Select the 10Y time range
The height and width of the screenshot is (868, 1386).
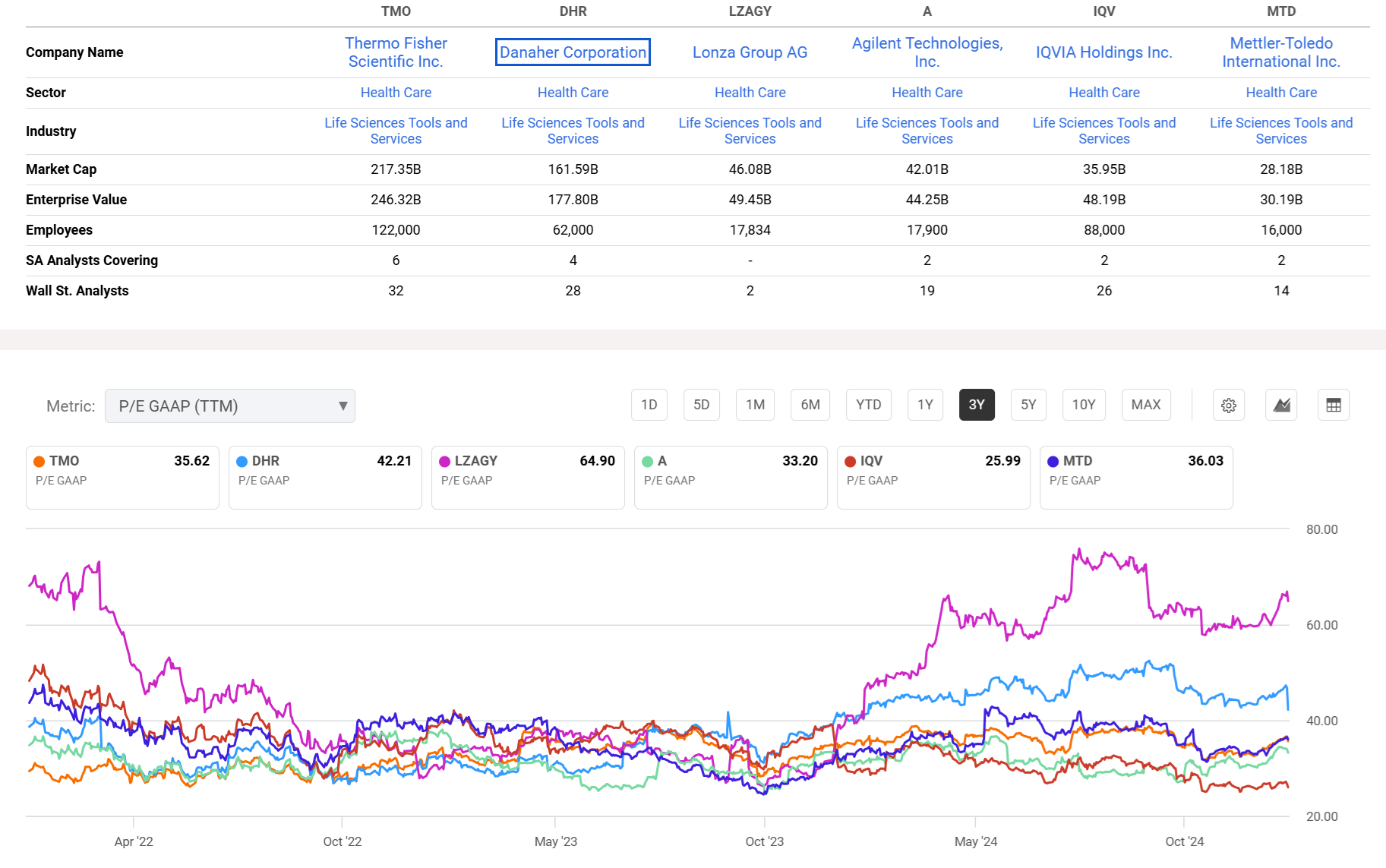click(1084, 405)
